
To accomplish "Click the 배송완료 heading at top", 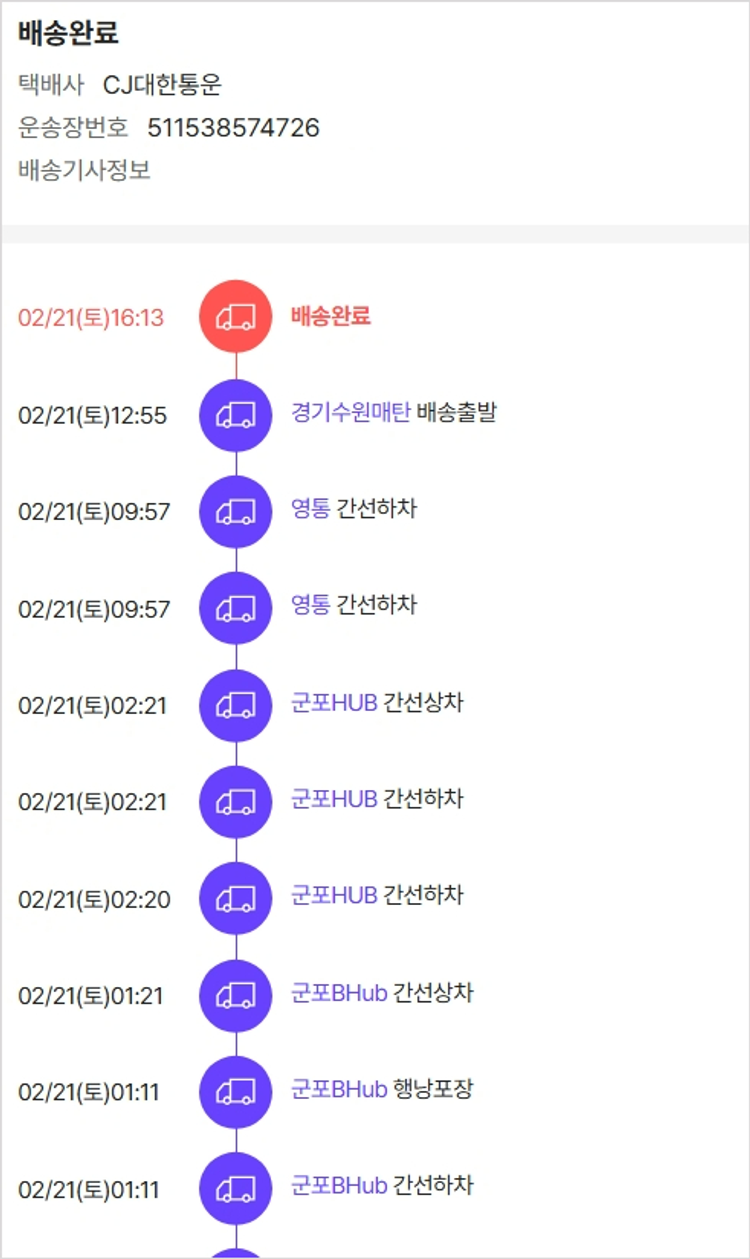I will pyautogui.click(x=68, y=33).
